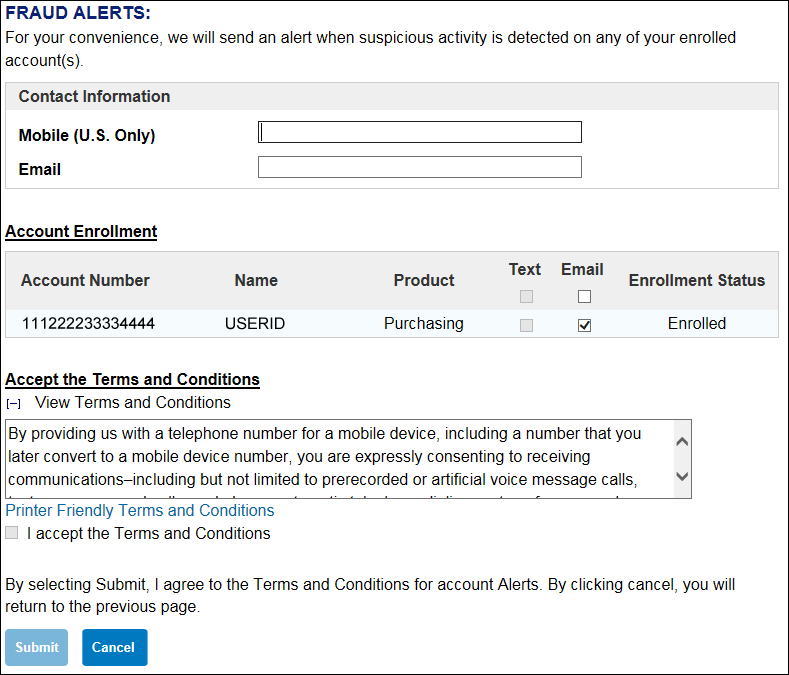Toggle the Text header select-all checkbox
789x675 pixels.
click(x=526, y=296)
